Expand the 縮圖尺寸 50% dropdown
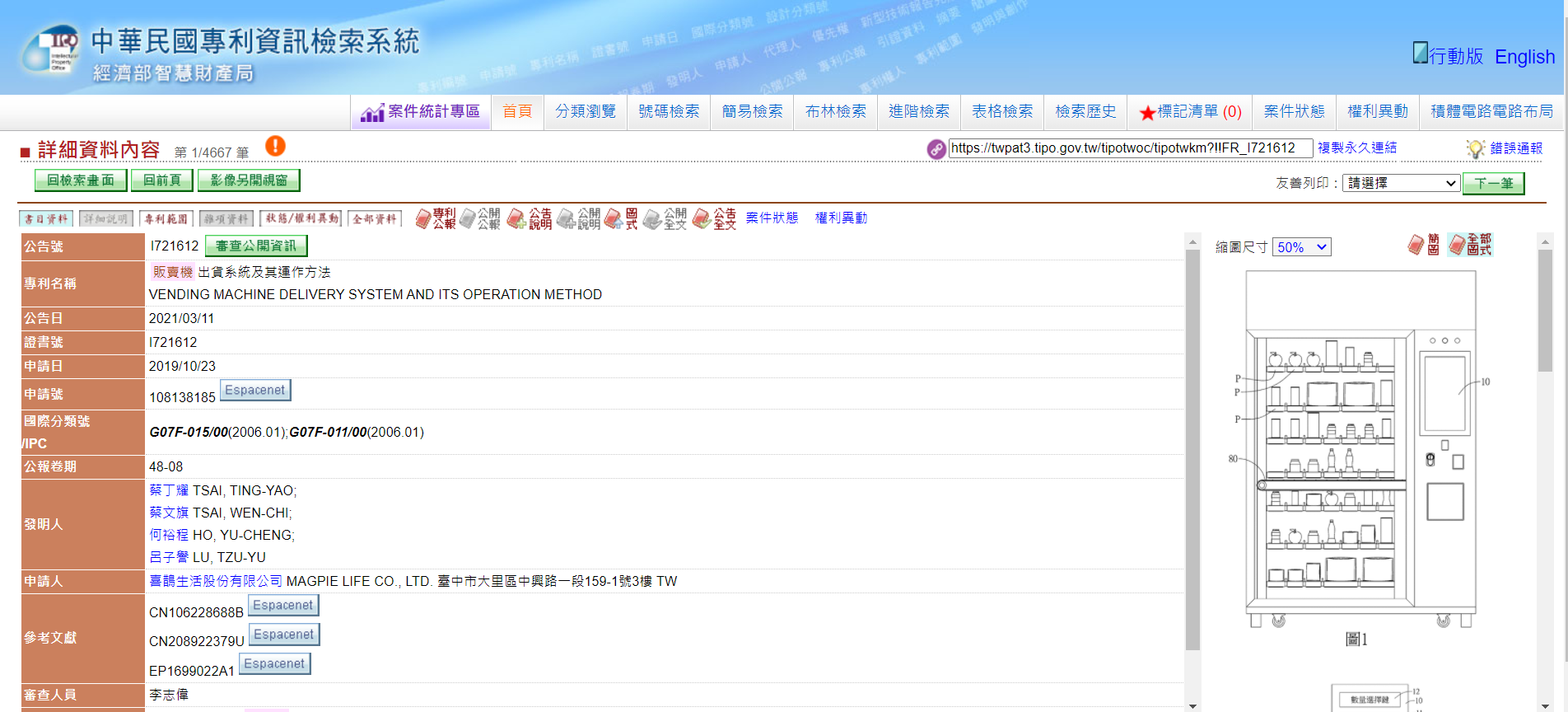1568x712 pixels. pos(1301,247)
